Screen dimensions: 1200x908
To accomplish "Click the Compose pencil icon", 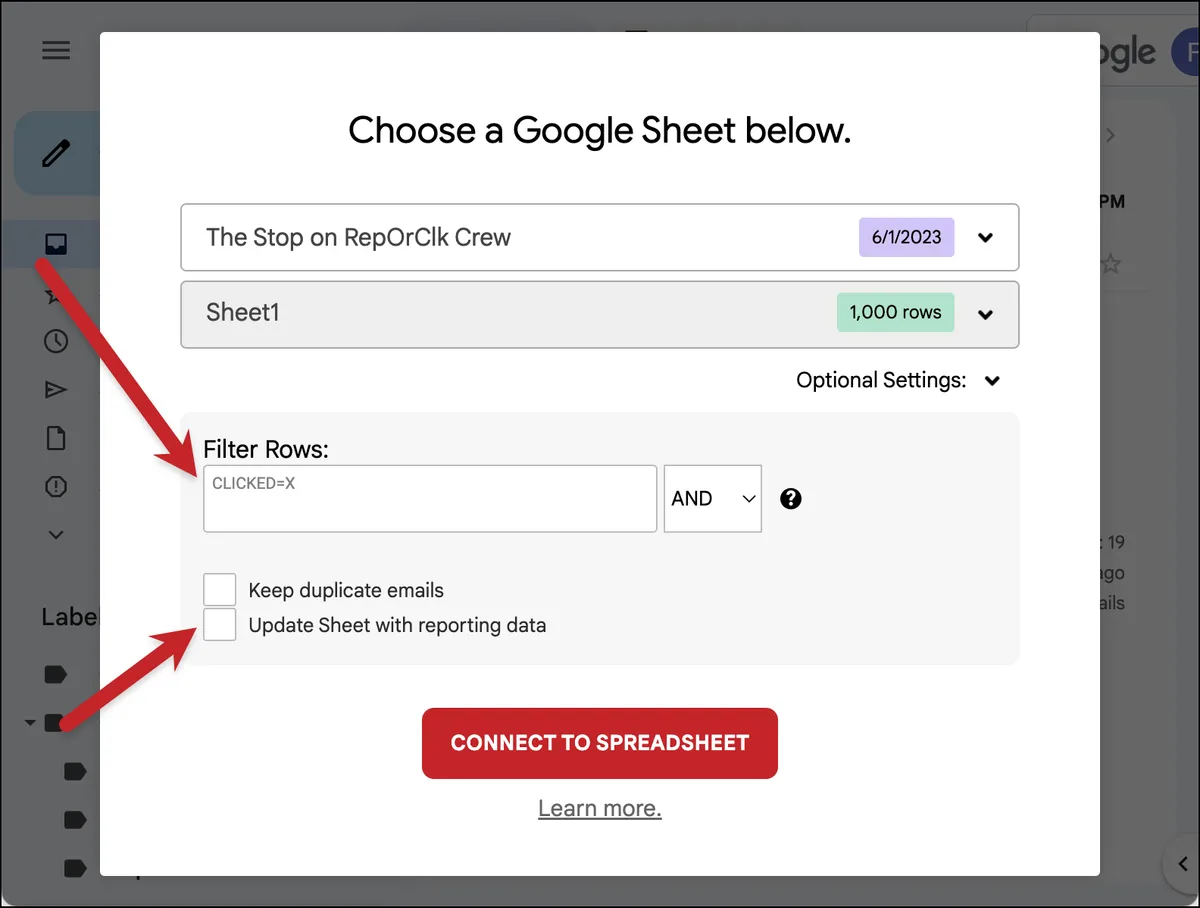I will (x=56, y=153).
